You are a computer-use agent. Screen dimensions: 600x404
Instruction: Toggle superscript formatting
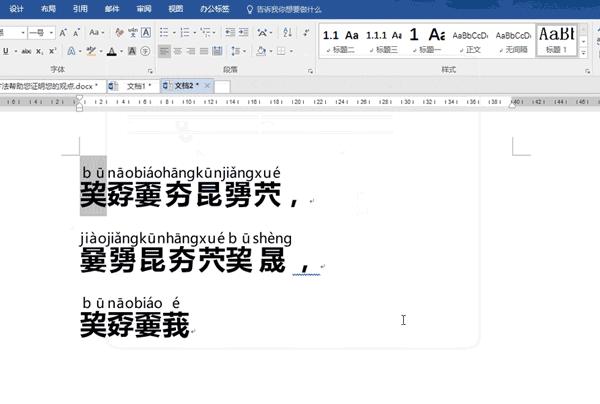53,51
